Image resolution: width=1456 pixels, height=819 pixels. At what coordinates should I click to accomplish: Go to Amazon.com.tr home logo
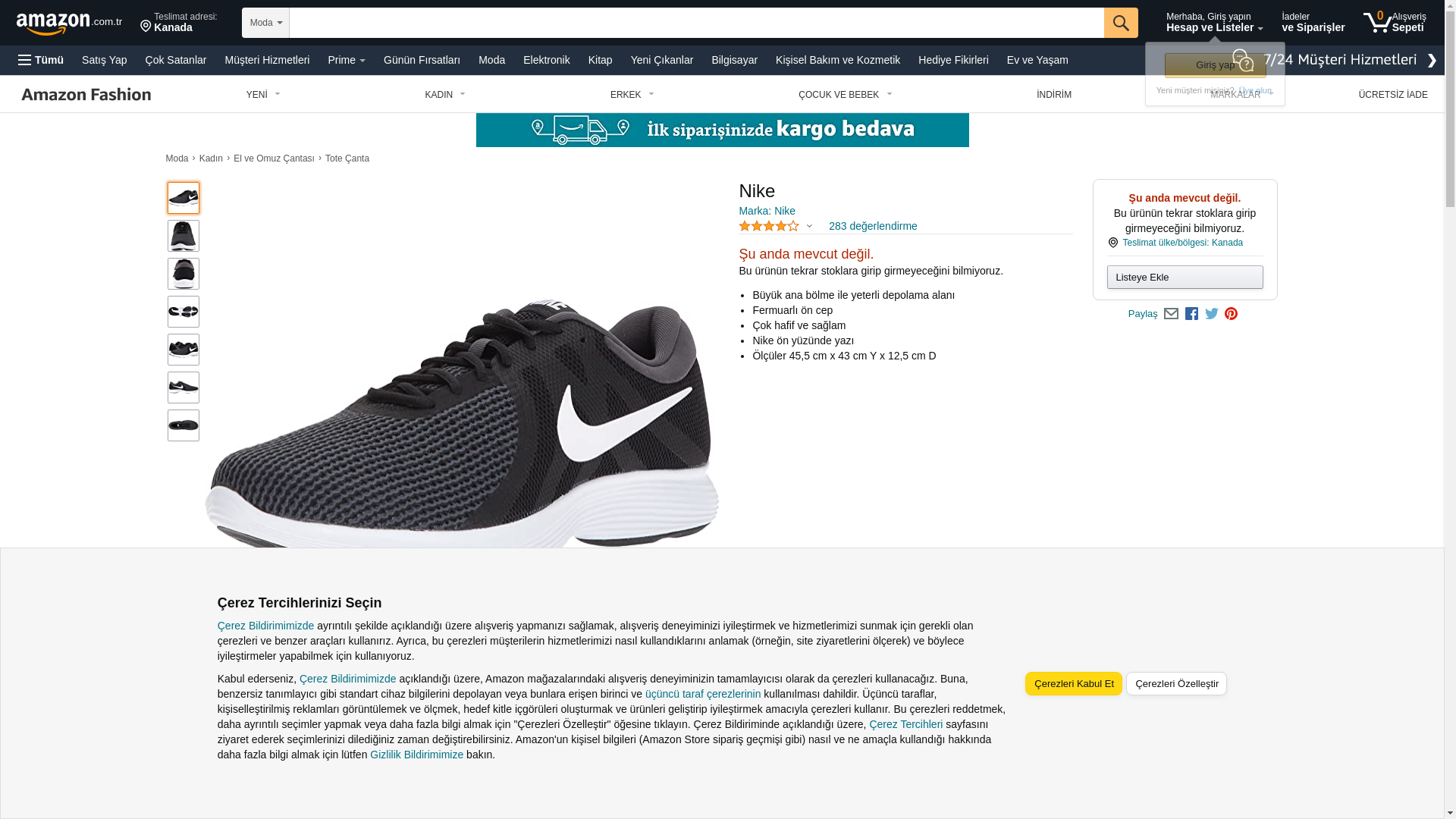pos(69,24)
